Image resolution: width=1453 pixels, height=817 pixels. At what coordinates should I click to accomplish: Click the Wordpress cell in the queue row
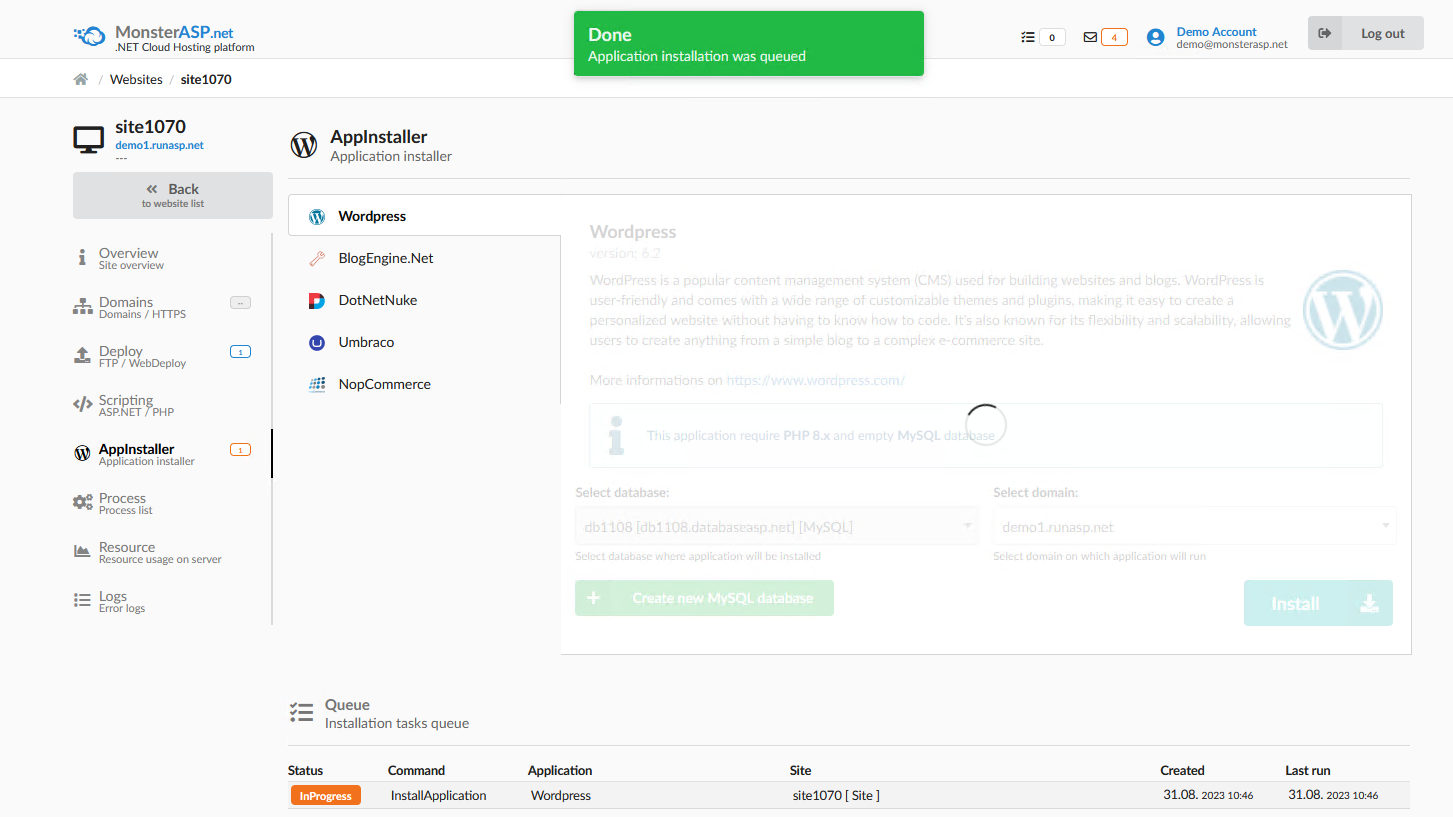(561, 796)
